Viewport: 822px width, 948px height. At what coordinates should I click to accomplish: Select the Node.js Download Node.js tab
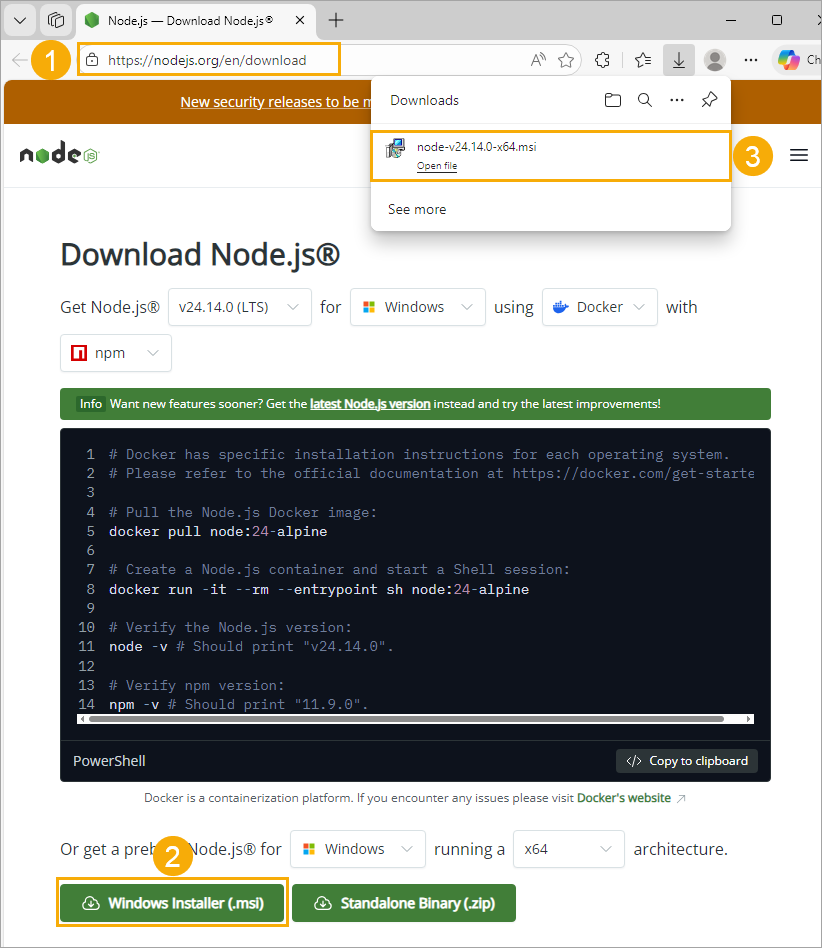tap(195, 21)
